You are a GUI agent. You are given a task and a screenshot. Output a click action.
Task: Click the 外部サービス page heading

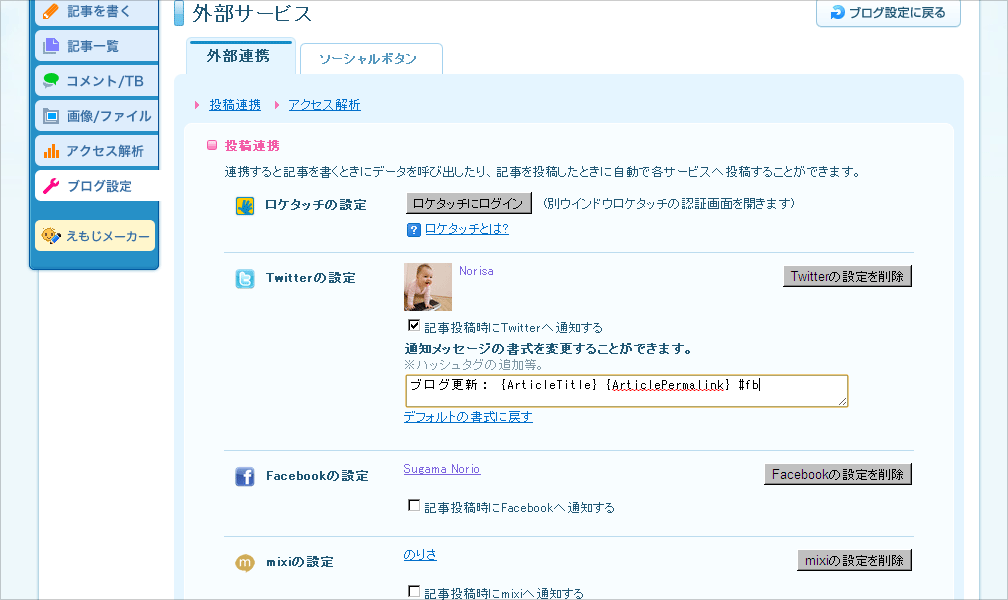[252, 13]
